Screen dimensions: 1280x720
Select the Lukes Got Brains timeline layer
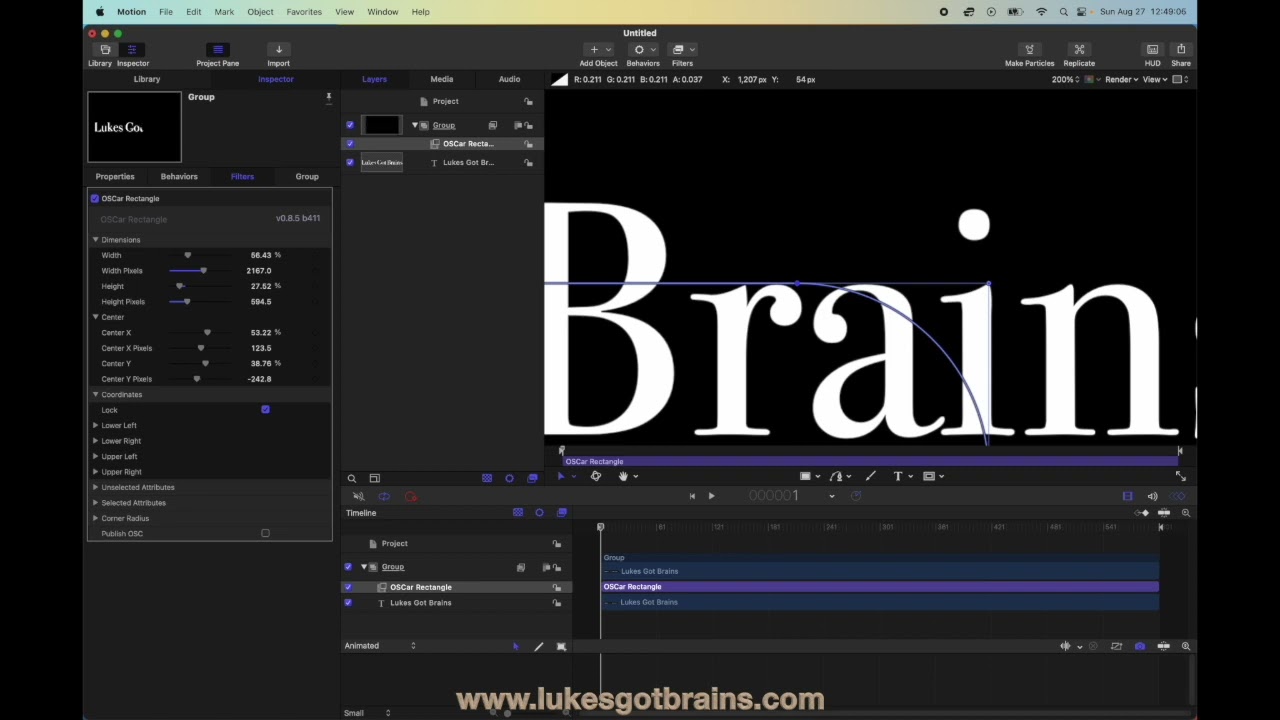click(x=420, y=603)
